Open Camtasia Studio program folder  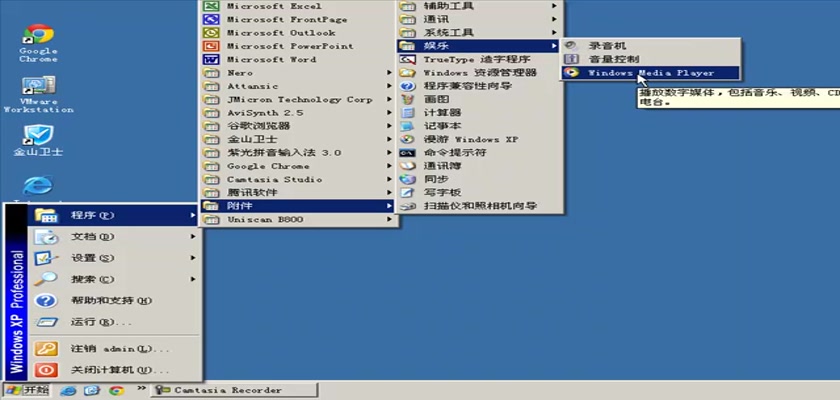click(x=299, y=179)
